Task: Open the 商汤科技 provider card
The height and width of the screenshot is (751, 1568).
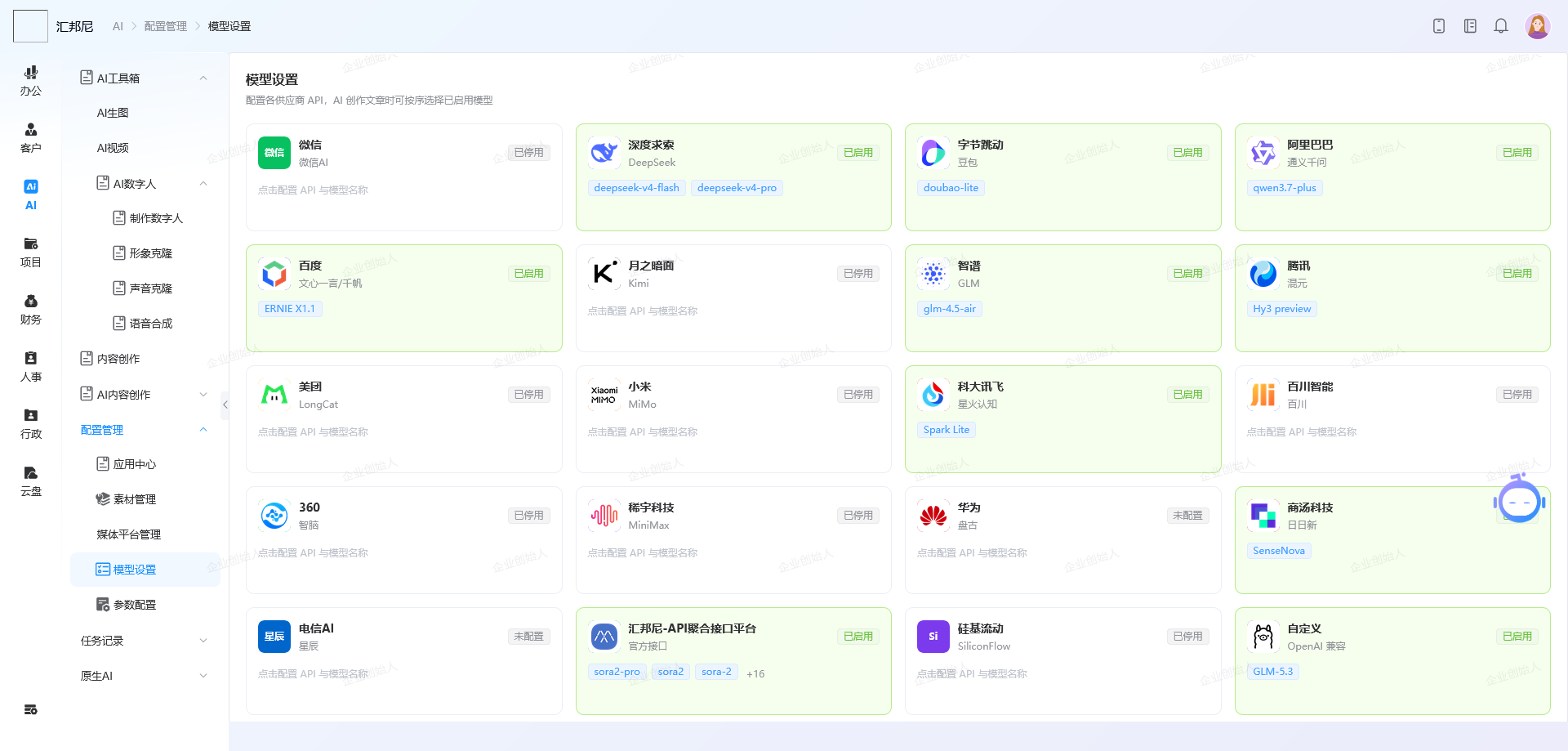Action: pyautogui.click(x=1392, y=540)
